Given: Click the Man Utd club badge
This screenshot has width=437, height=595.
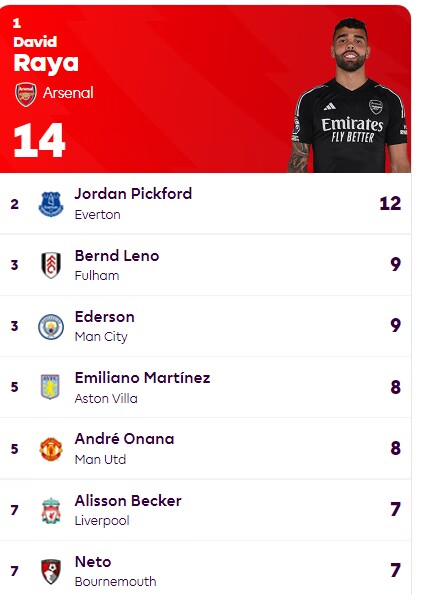Looking at the screenshot, I should tap(51, 449).
